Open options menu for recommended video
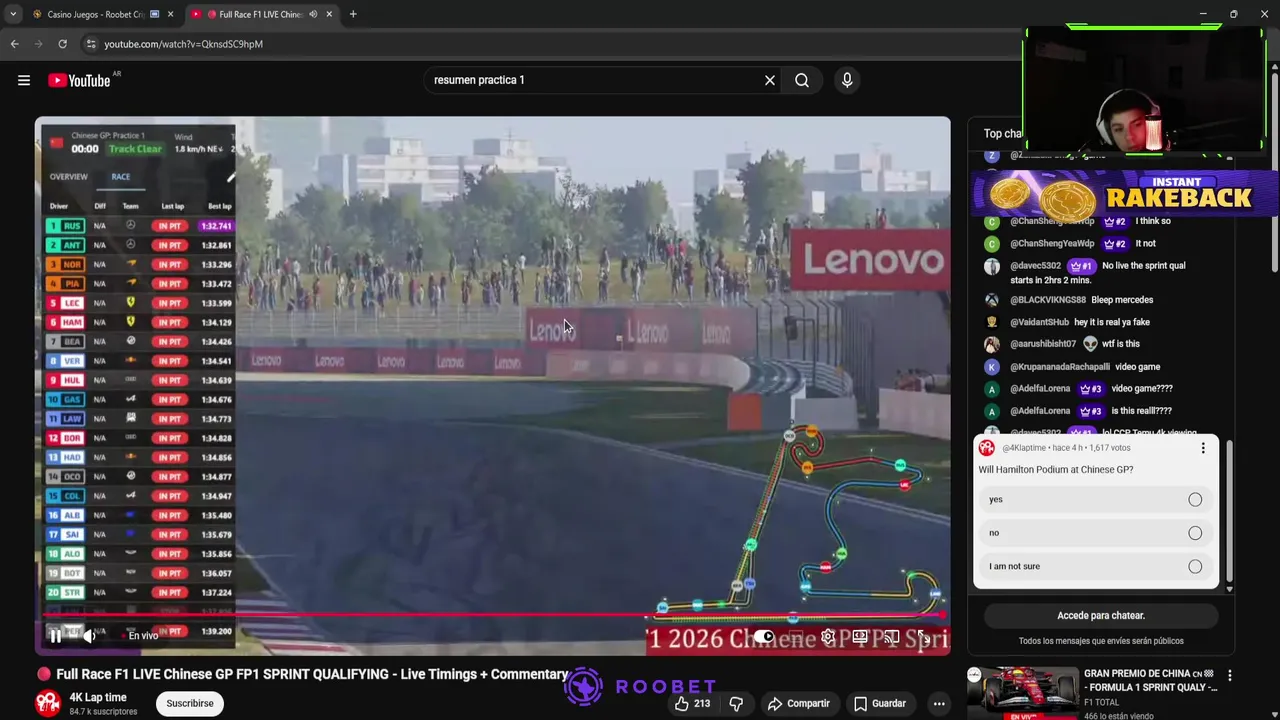Viewport: 1280px width, 720px height. (x=1230, y=676)
